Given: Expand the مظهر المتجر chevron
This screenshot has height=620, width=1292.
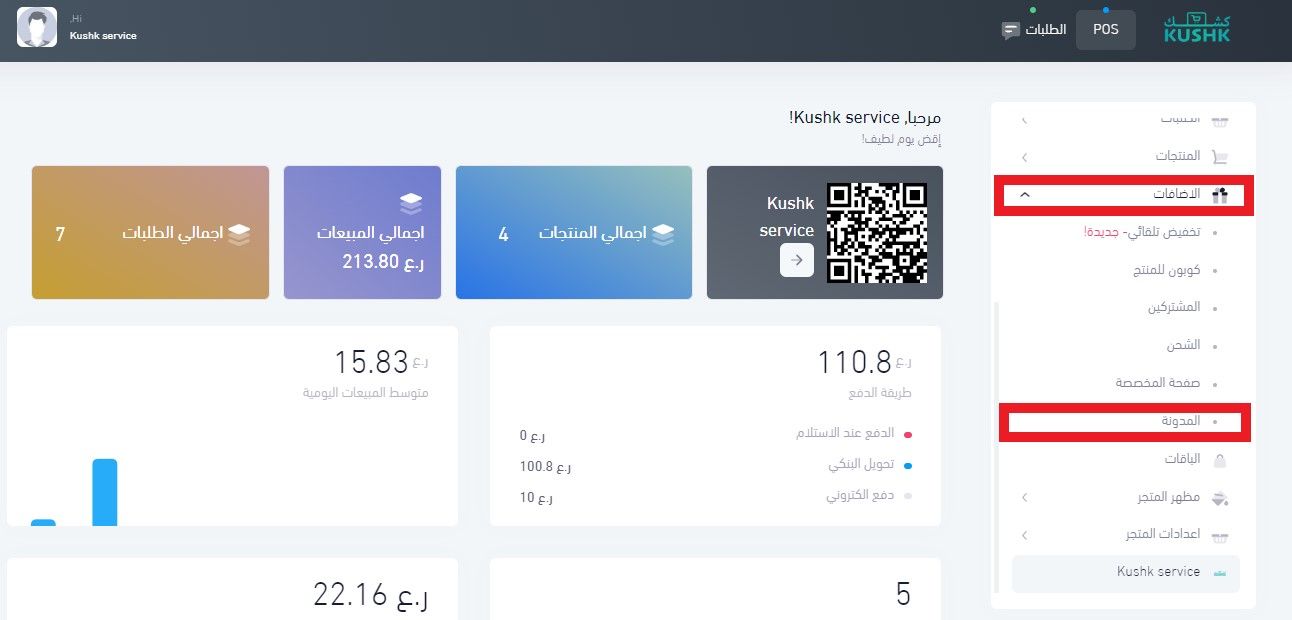Looking at the screenshot, I should click(x=1024, y=498).
